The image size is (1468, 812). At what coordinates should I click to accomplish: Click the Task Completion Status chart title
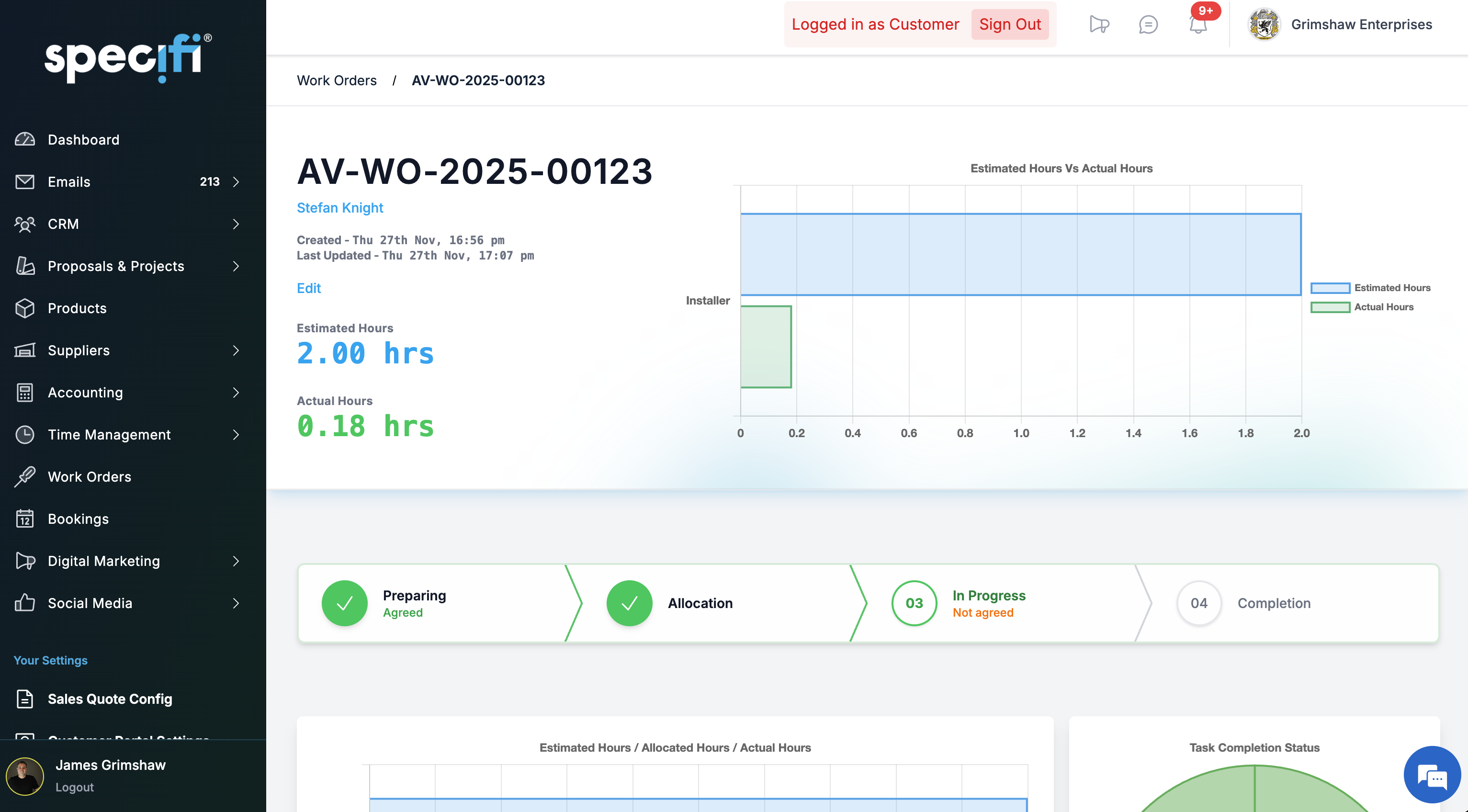tap(1254, 748)
